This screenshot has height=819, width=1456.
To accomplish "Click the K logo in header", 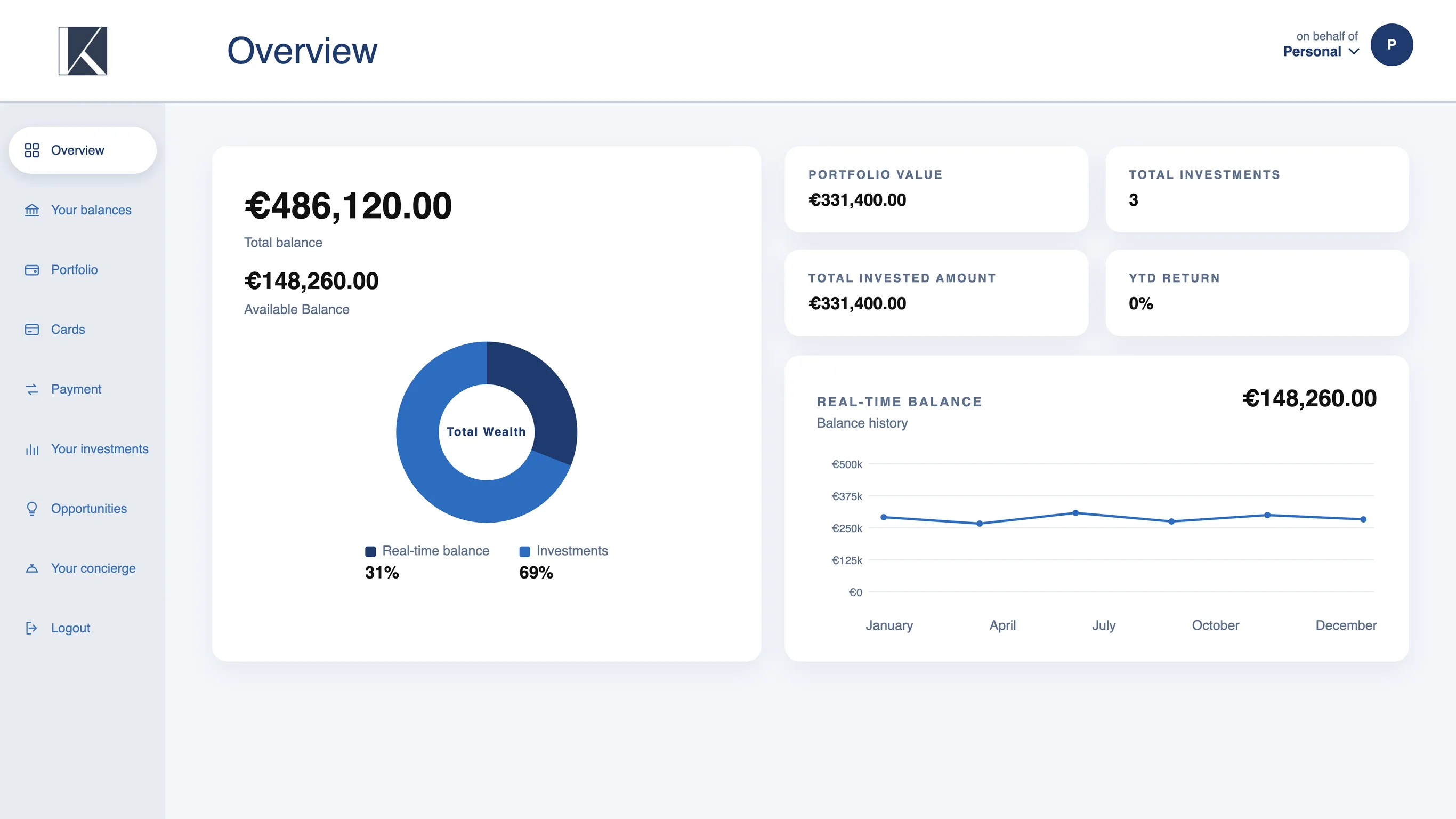I will [x=83, y=51].
